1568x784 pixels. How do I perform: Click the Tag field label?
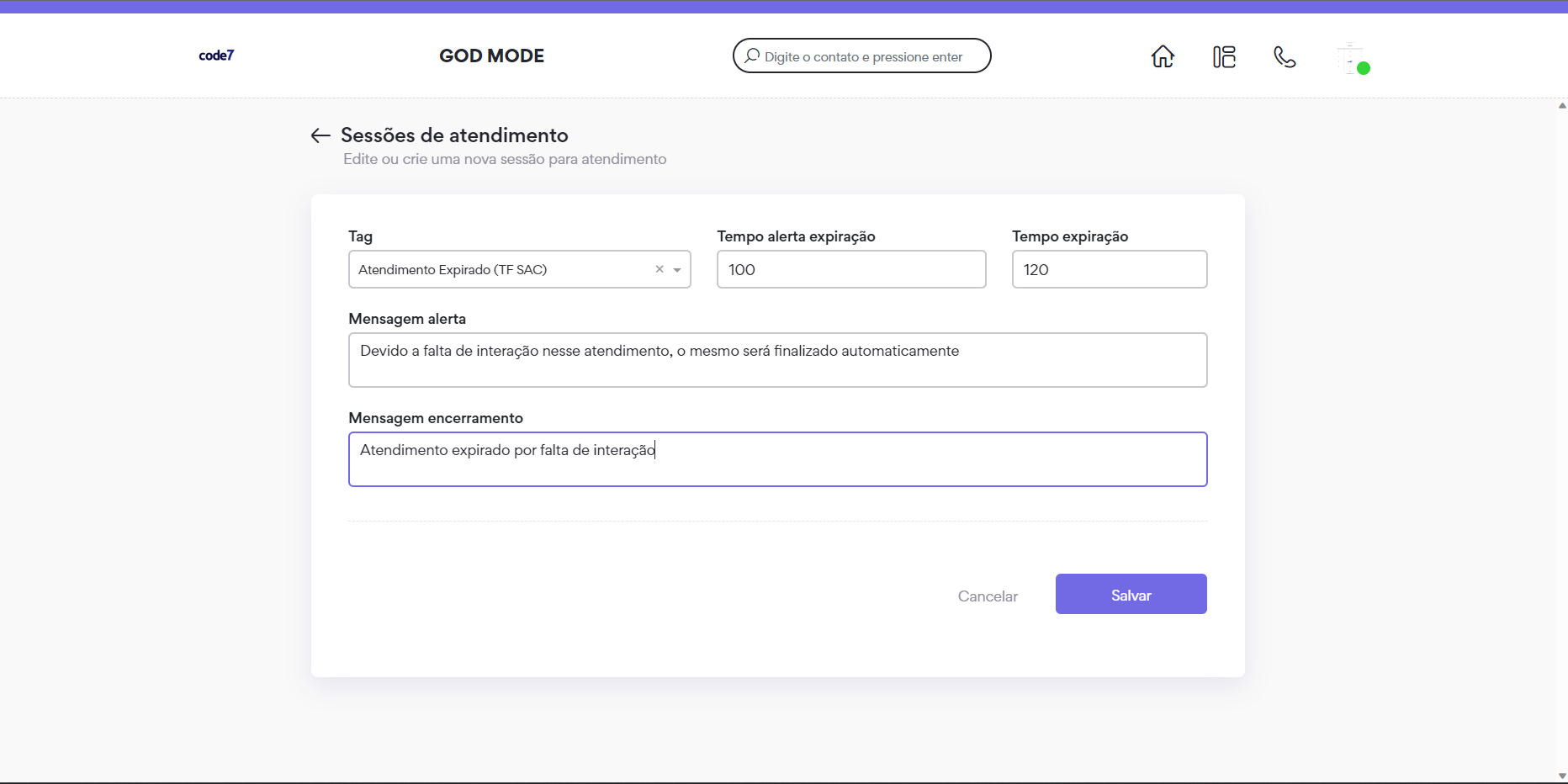pyautogui.click(x=361, y=236)
